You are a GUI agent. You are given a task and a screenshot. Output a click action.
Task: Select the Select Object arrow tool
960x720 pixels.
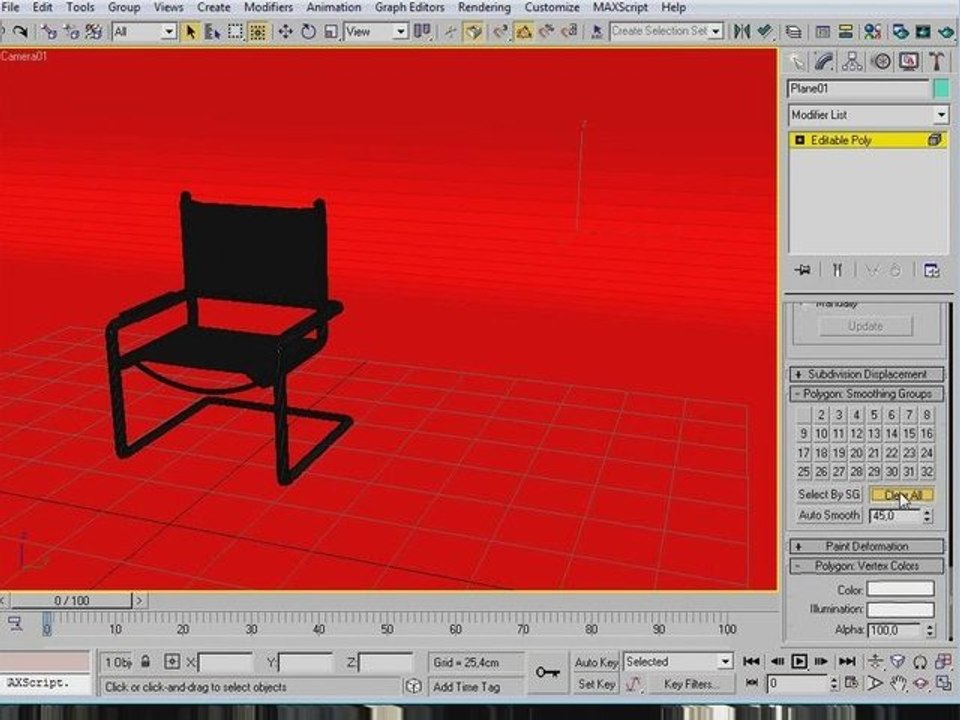point(190,31)
